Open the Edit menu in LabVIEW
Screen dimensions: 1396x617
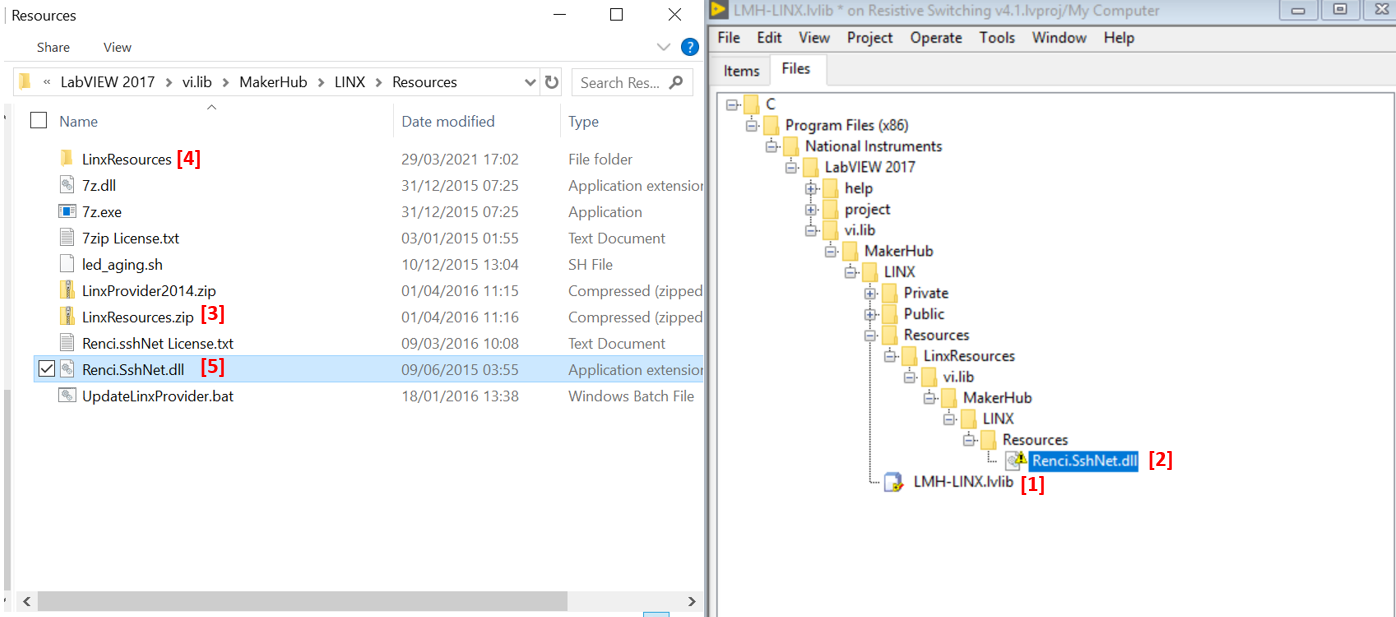coord(769,38)
